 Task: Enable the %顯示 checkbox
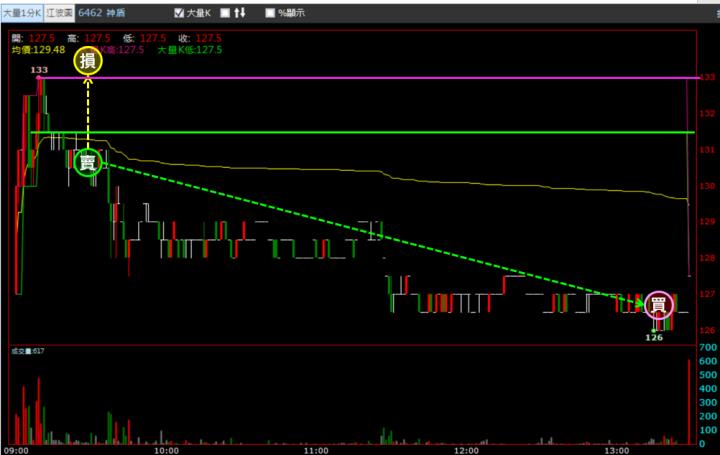click(x=271, y=13)
